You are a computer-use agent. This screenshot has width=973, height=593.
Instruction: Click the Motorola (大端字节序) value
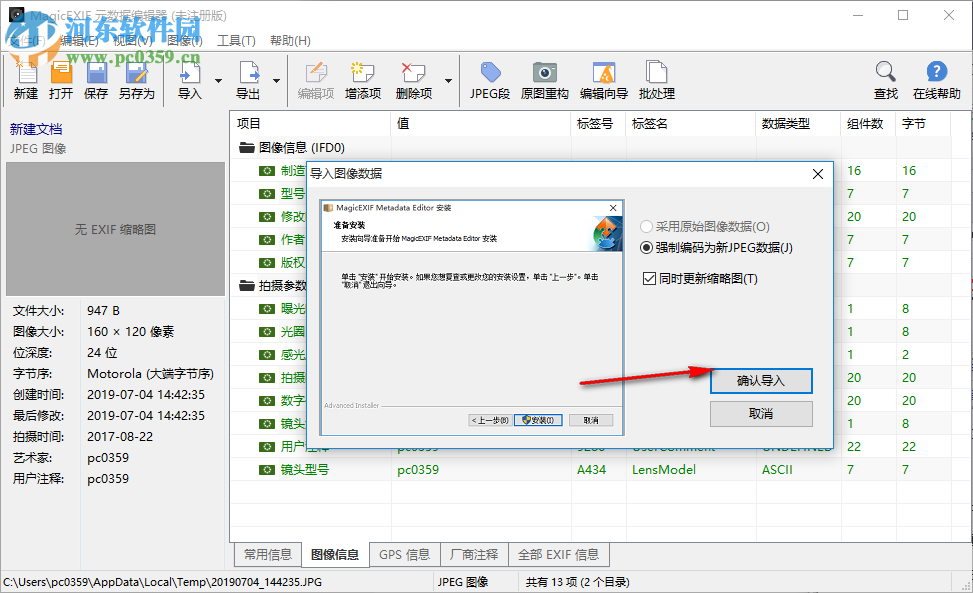[150, 373]
